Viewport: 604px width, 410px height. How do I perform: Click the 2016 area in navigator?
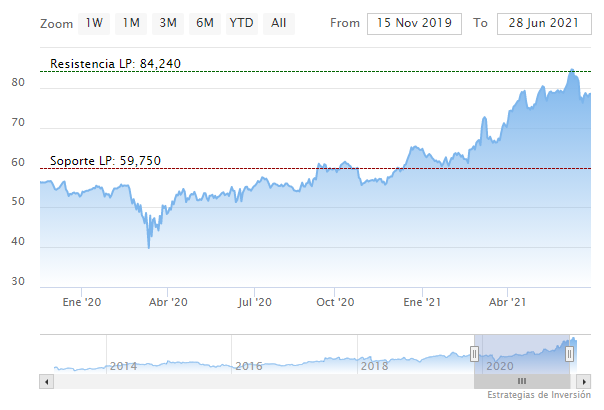coord(248,366)
